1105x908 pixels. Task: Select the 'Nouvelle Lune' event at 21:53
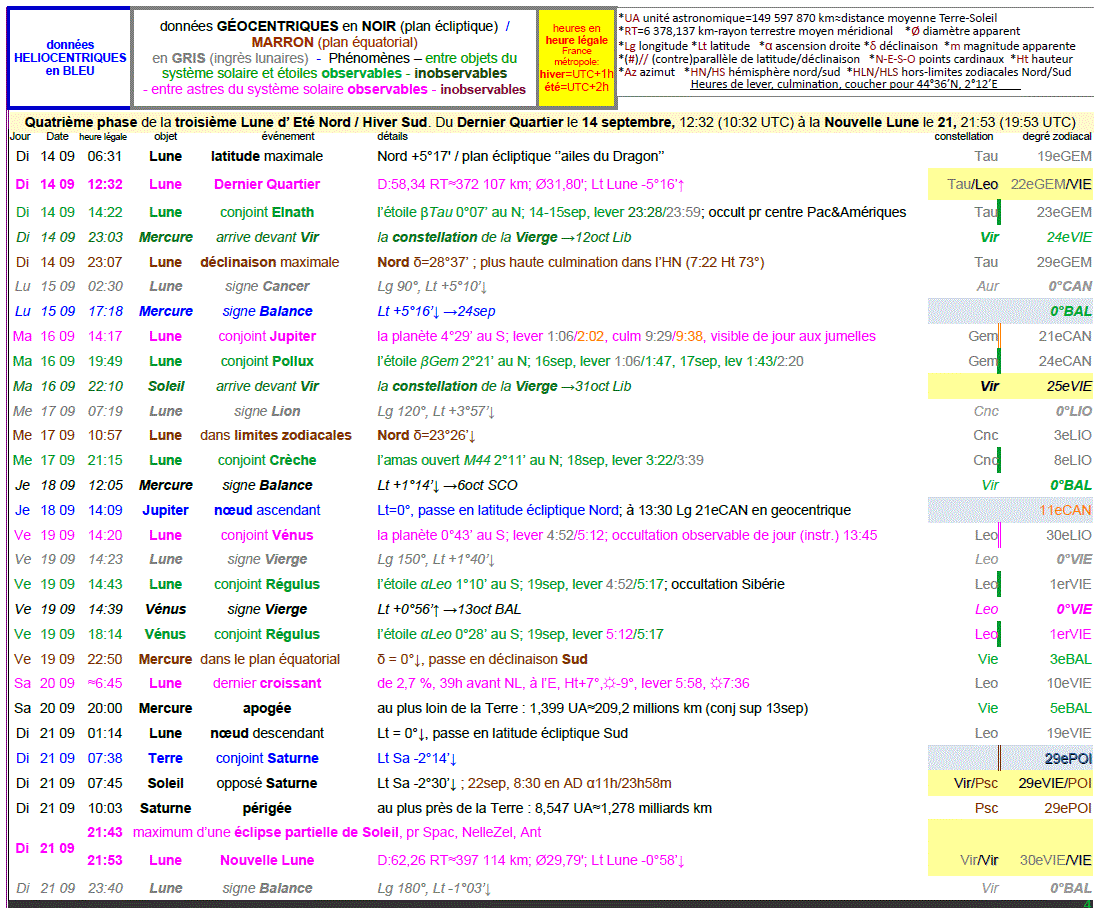(x=267, y=860)
